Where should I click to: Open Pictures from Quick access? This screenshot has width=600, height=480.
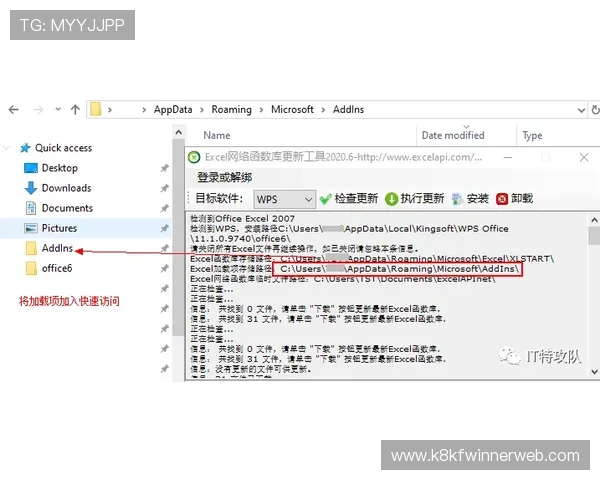pos(59,228)
